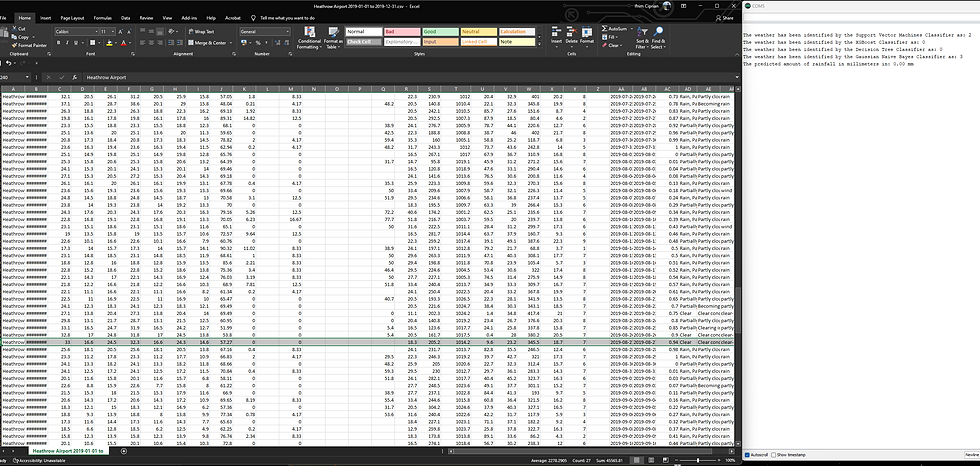Image resolution: width=980 pixels, height=466 pixels.
Task: Apply bold formatting
Action: (58, 43)
